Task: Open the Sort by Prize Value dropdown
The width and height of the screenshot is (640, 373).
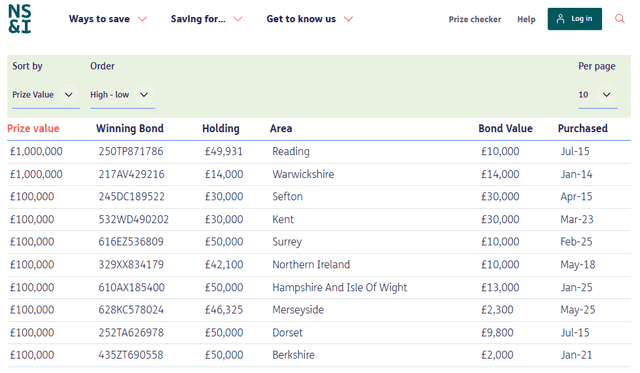Action: [x=46, y=95]
